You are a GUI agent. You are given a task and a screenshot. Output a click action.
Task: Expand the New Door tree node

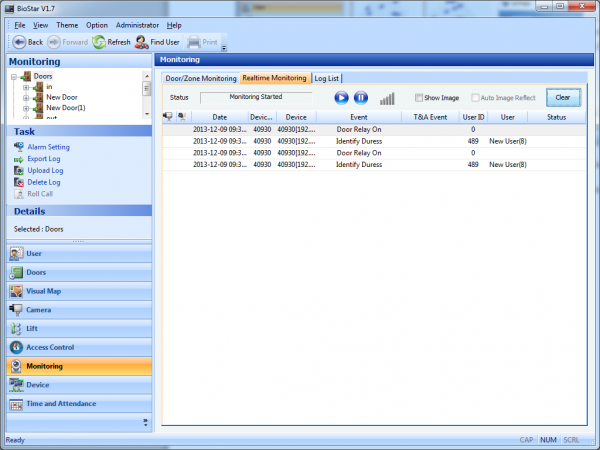pos(26,97)
